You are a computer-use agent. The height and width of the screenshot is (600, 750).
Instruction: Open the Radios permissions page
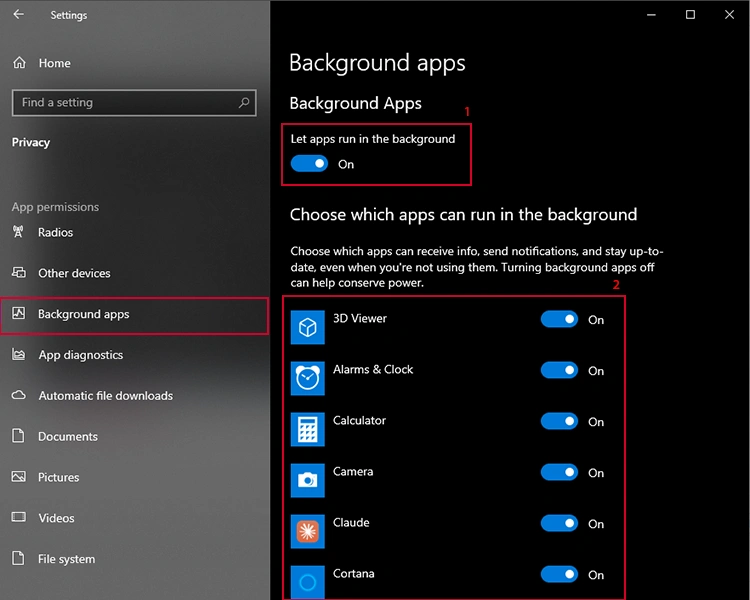(134, 232)
